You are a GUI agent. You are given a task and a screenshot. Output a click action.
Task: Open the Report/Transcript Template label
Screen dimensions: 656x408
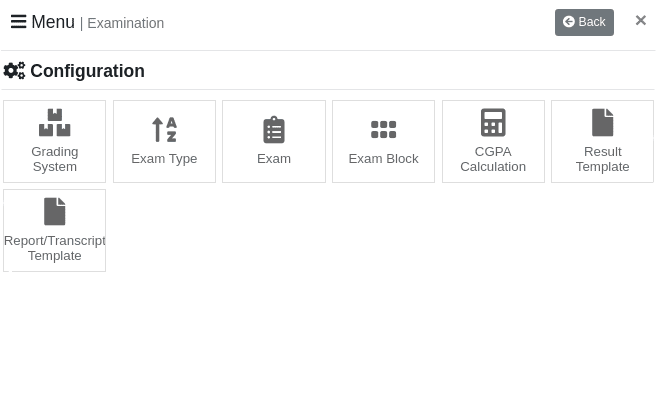coord(54,248)
